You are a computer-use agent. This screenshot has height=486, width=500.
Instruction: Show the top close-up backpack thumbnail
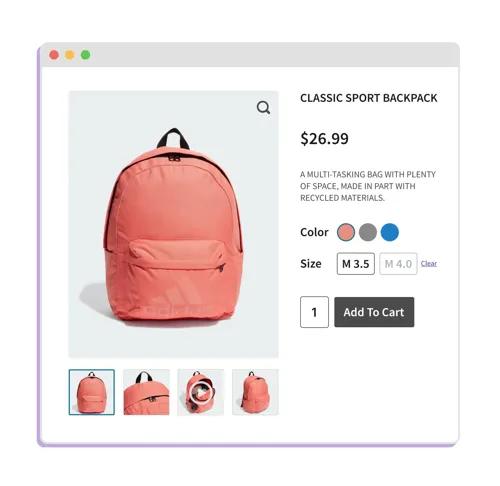(x=146, y=392)
